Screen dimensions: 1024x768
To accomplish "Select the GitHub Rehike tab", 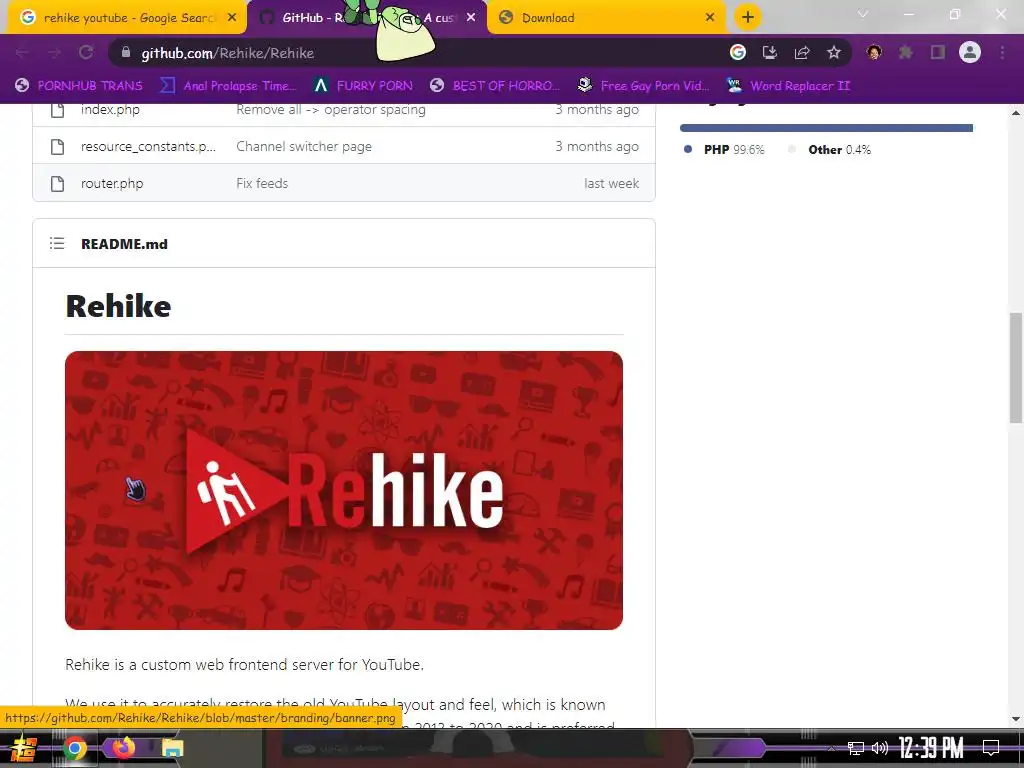I will 366,18.
